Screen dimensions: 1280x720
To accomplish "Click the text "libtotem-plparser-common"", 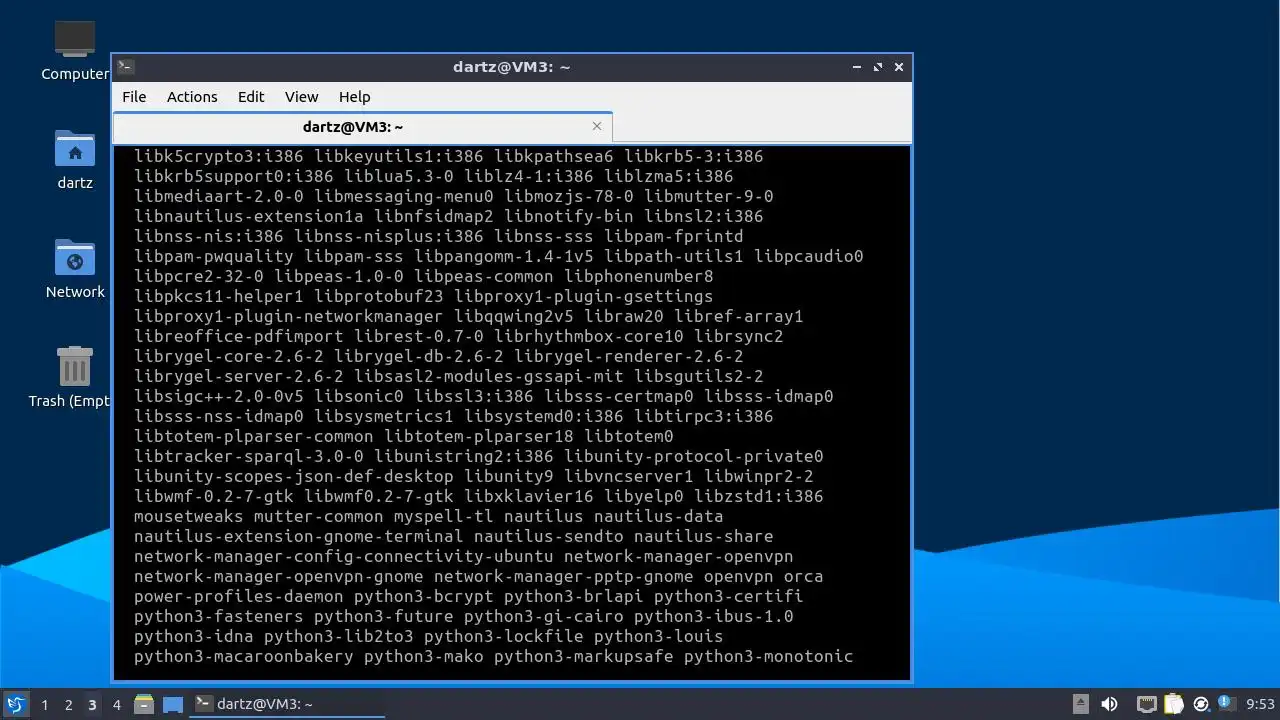I will click(x=254, y=436).
